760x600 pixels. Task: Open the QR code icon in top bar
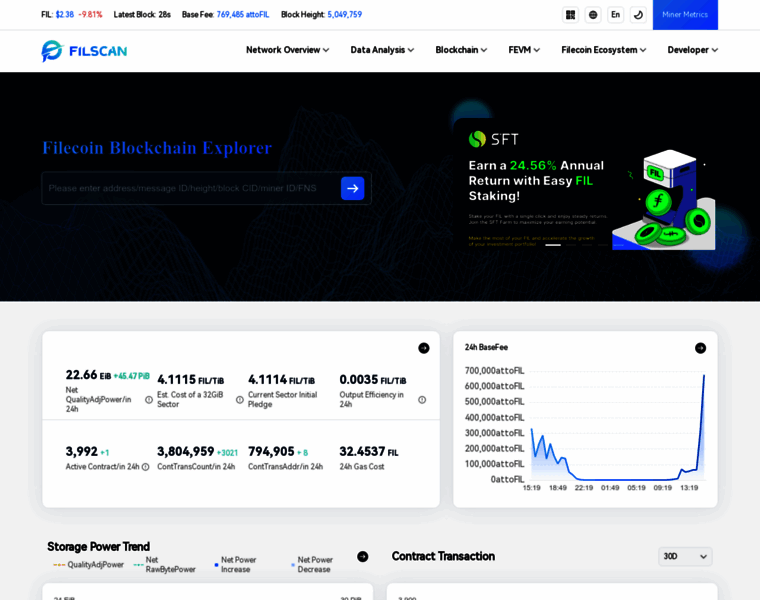(570, 15)
